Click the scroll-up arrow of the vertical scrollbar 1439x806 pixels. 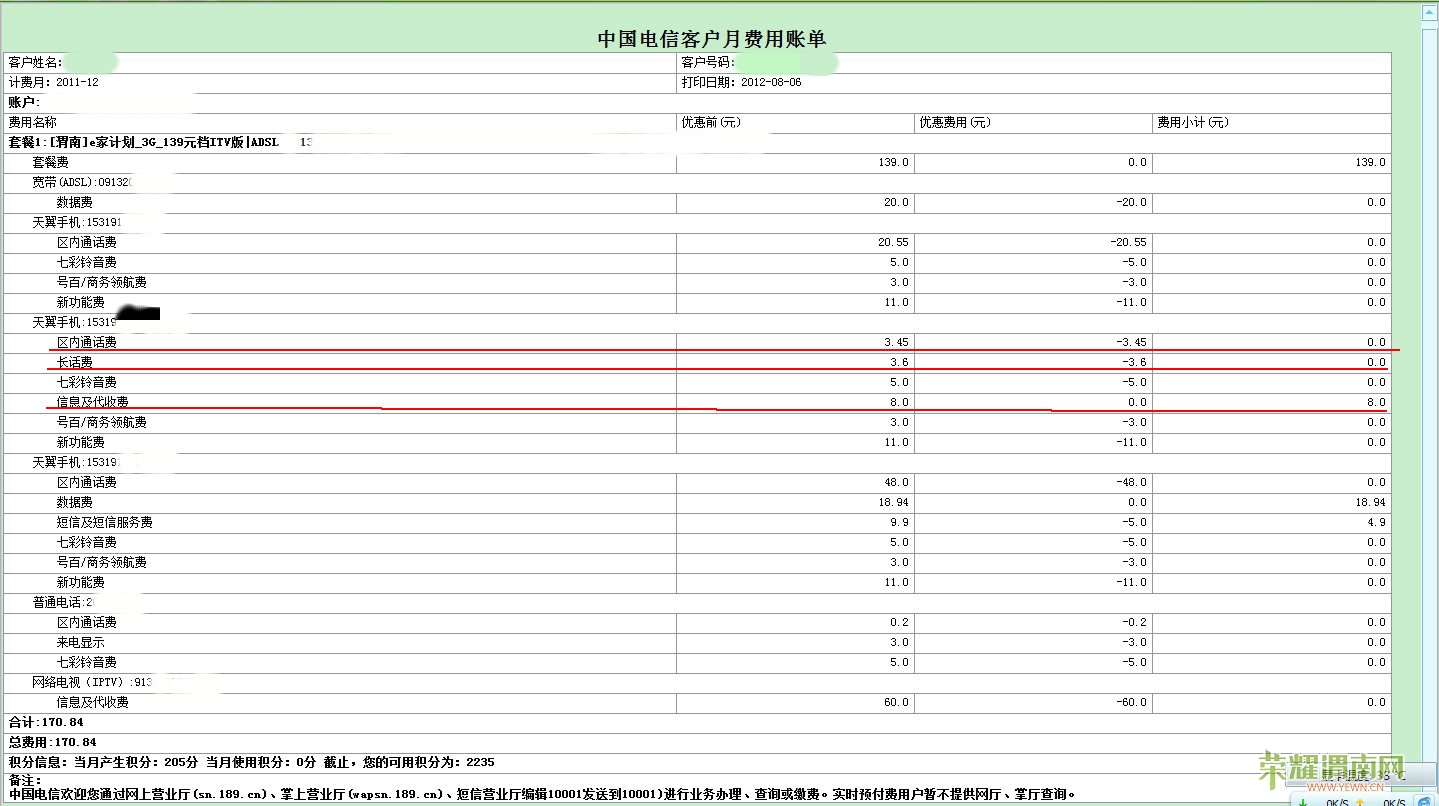click(1428, 13)
